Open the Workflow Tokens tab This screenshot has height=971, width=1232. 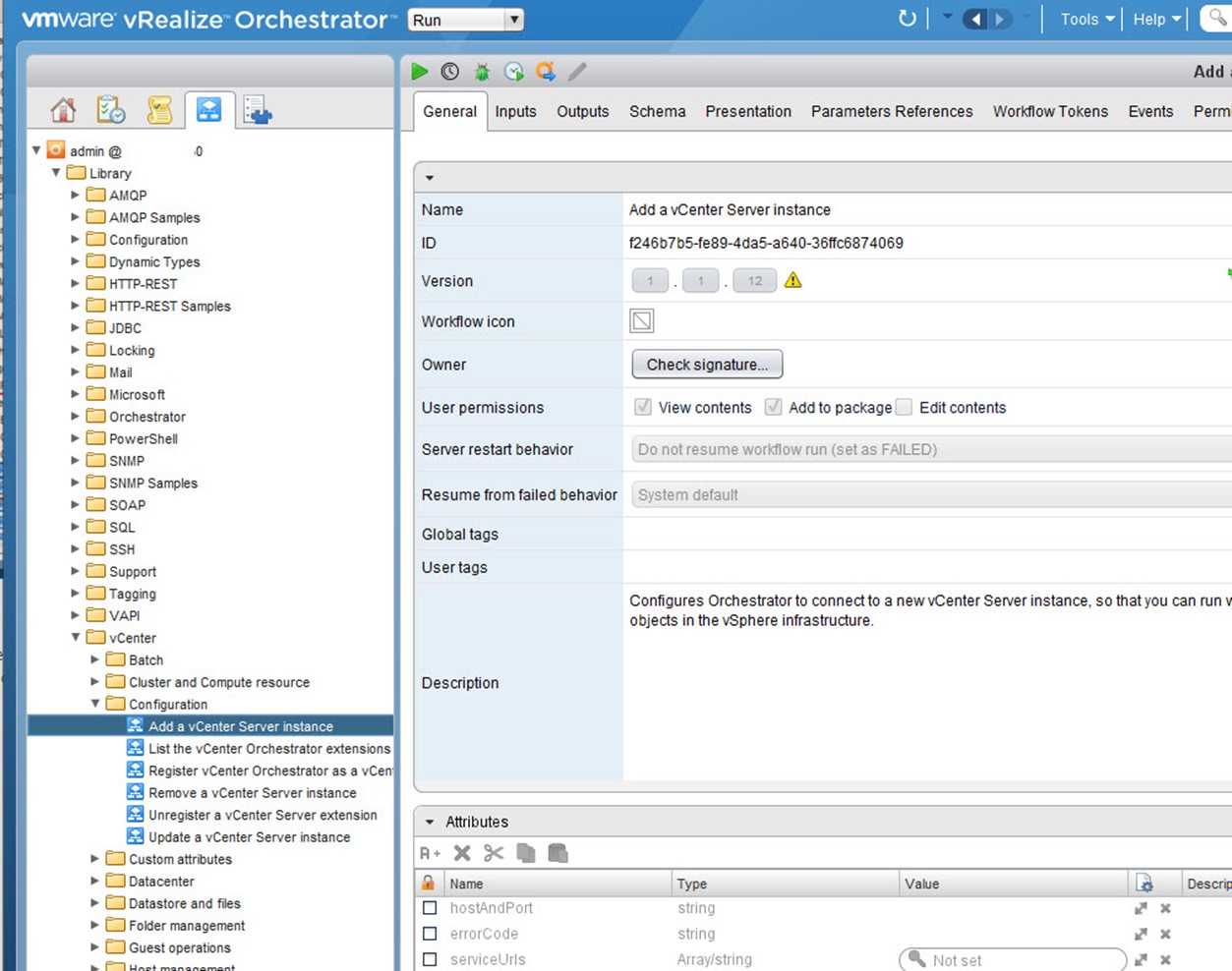coord(1050,111)
